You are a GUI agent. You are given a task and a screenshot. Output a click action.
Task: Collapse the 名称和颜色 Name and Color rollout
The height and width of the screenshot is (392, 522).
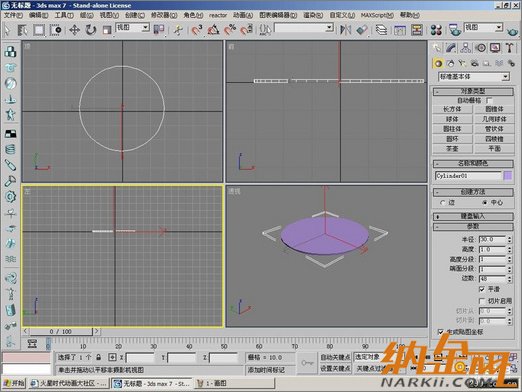click(x=473, y=163)
